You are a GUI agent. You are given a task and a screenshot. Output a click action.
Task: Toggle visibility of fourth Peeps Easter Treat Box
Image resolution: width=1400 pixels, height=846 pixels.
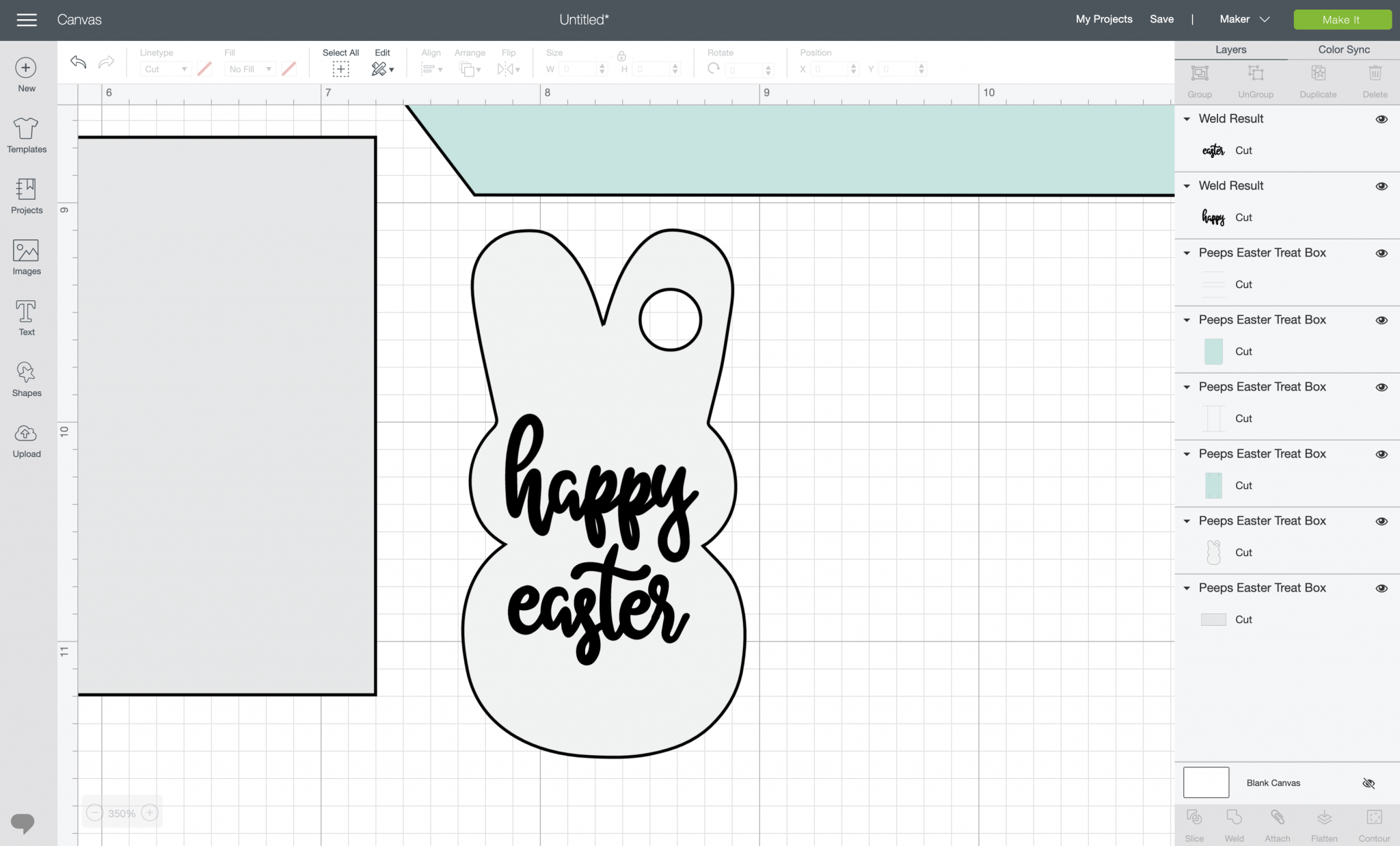[1382, 454]
